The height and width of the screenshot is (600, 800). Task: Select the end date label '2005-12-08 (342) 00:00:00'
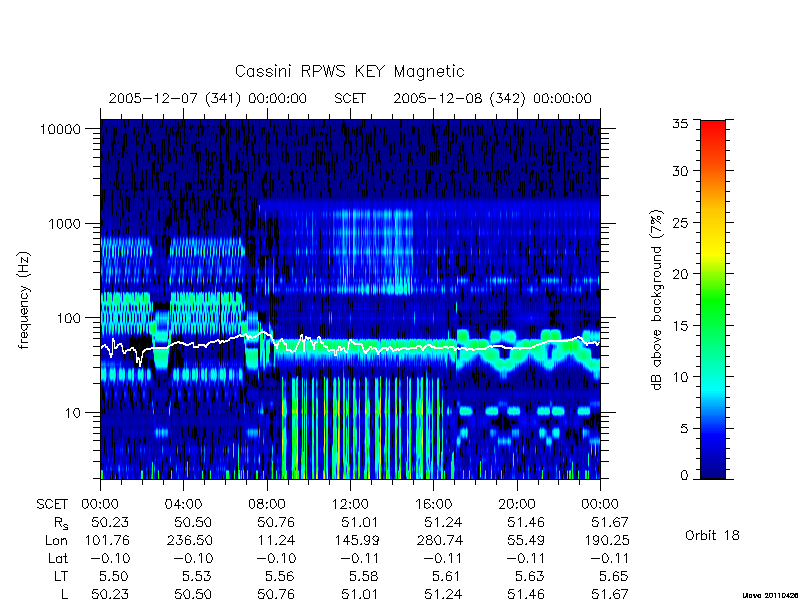pos(492,98)
